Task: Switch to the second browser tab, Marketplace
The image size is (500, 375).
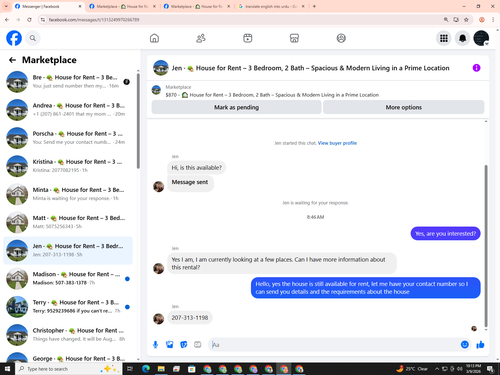Action: 122,6
